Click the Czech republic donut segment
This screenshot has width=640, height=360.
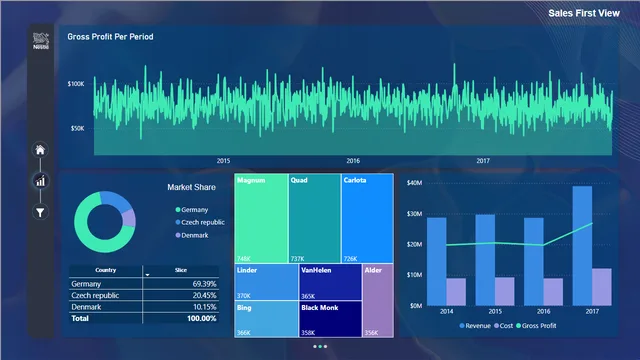pyautogui.click(x=116, y=200)
